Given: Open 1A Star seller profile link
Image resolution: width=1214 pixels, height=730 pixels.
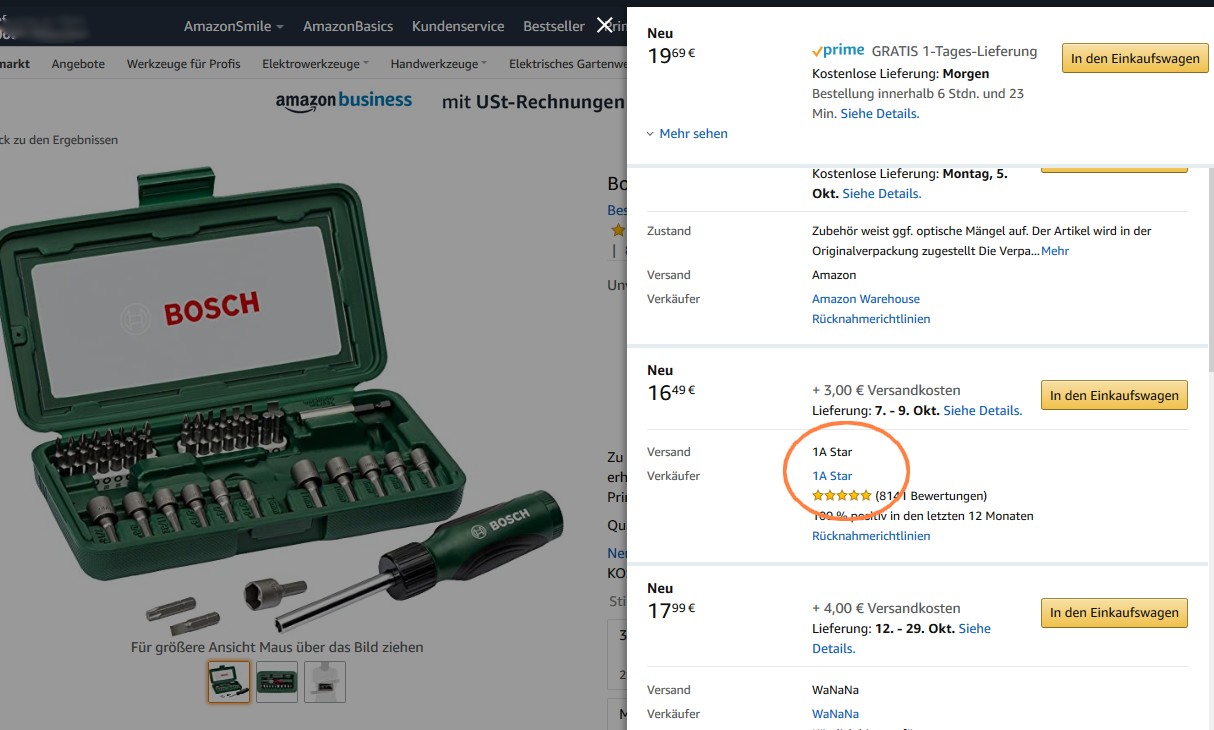Looking at the screenshot, I should click(x=832, y=476).
